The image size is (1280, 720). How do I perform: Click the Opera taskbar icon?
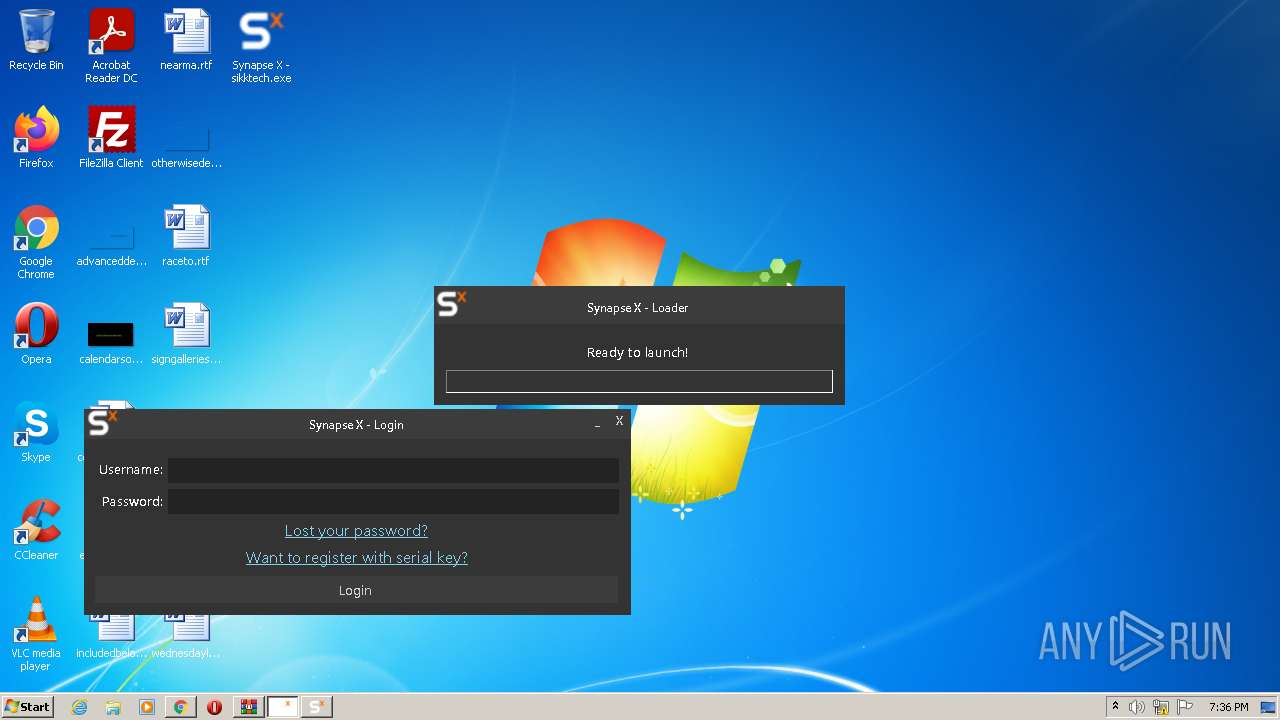point(215,707)
